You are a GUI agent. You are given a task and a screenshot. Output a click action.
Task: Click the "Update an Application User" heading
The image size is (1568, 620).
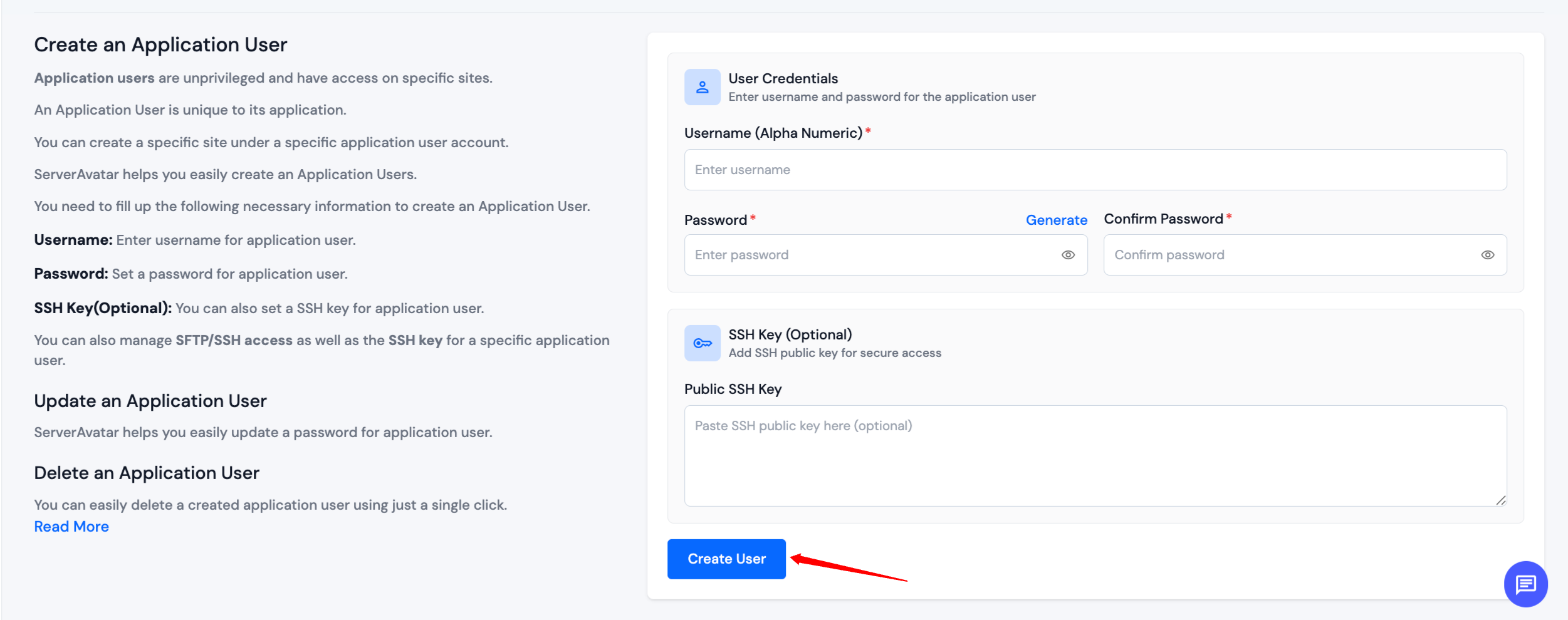(150, 401)
